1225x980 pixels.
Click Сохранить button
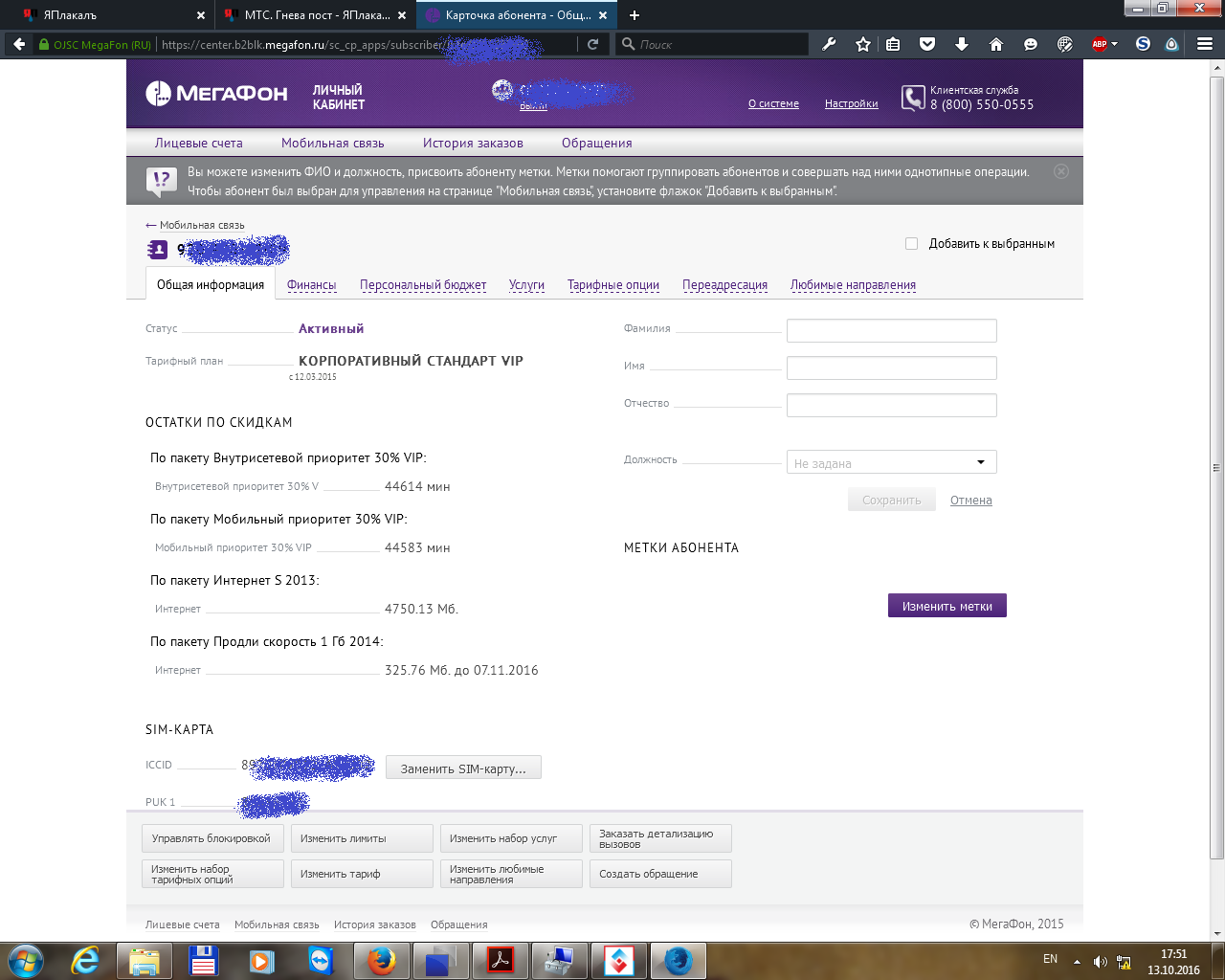click(892, 500)
